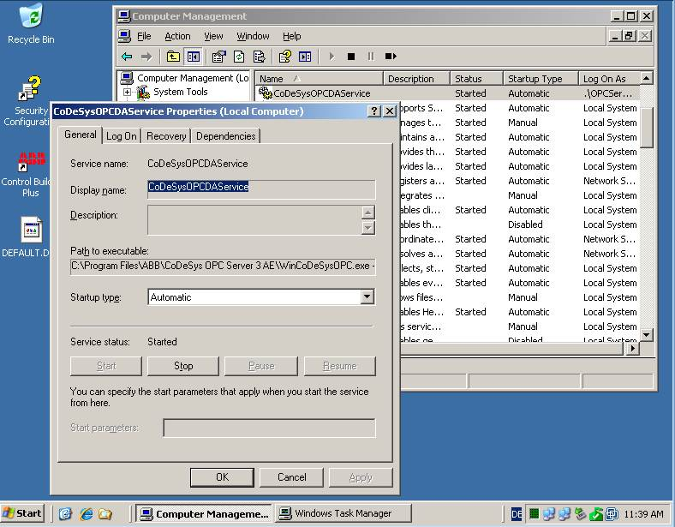The height and width of the screenshot is (527, 675).
Task: Toggle Show/Hide Action Pane toolbar icon
Action: (x=305, y=56)
